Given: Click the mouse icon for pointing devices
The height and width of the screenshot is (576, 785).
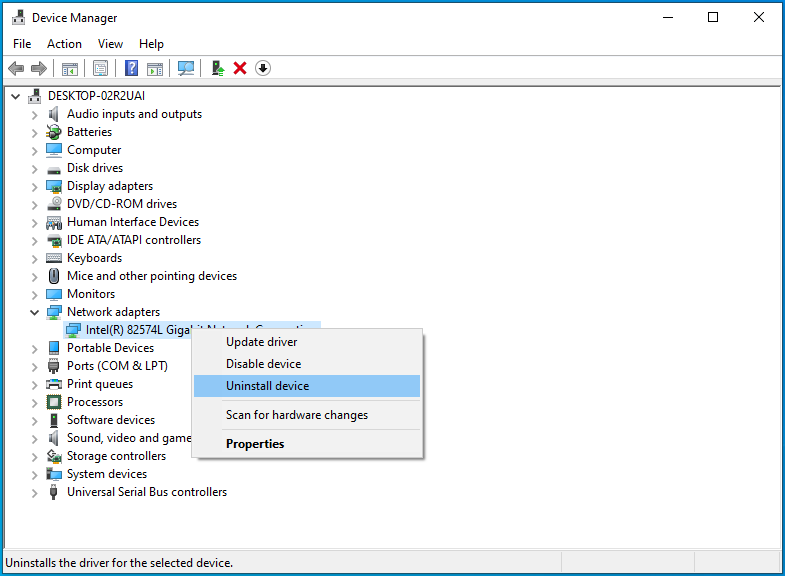Looking at the screenshot, I should coord(54,276).
